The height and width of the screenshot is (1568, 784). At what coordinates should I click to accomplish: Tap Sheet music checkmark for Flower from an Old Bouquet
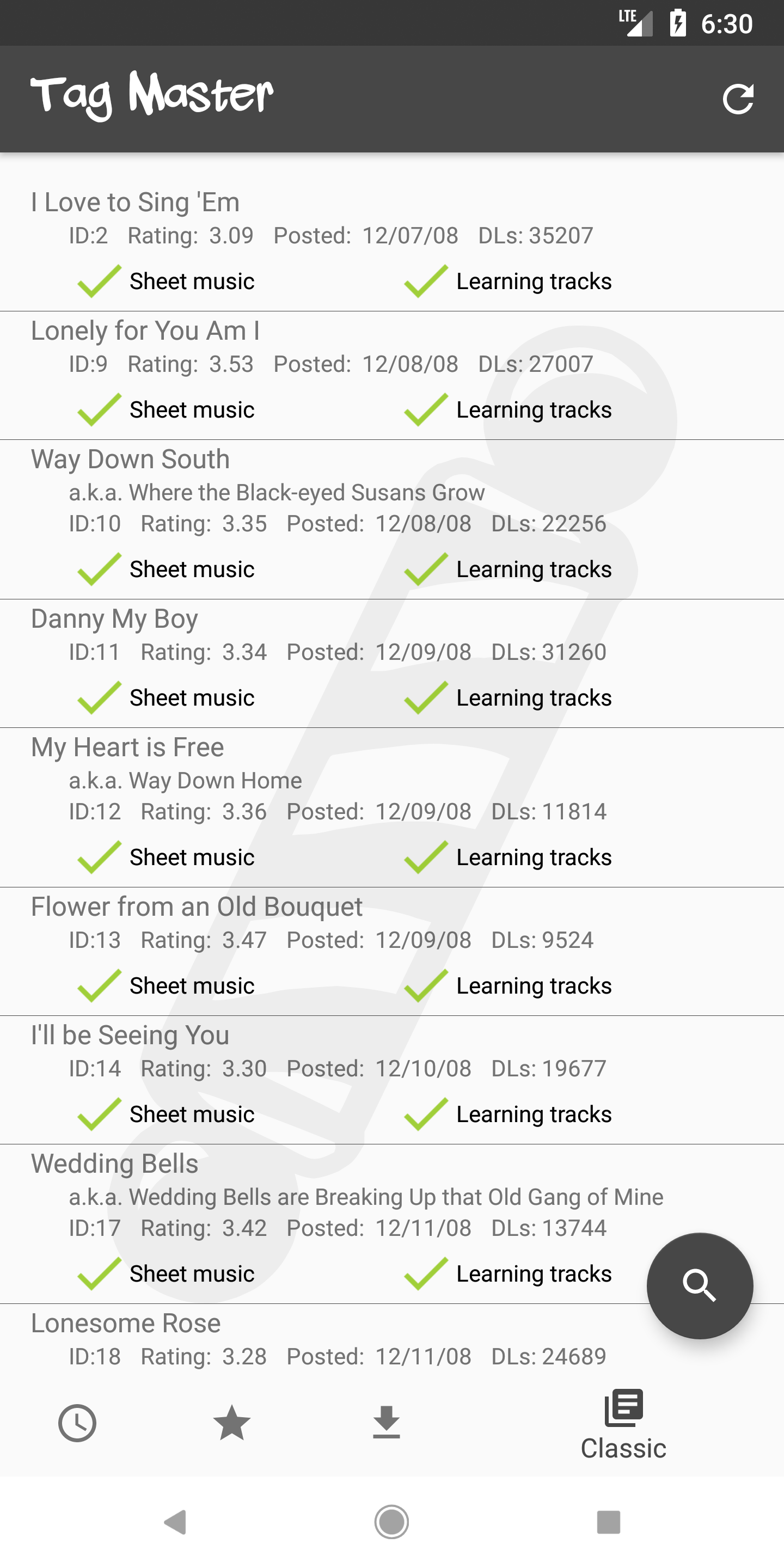pos(99,985)
